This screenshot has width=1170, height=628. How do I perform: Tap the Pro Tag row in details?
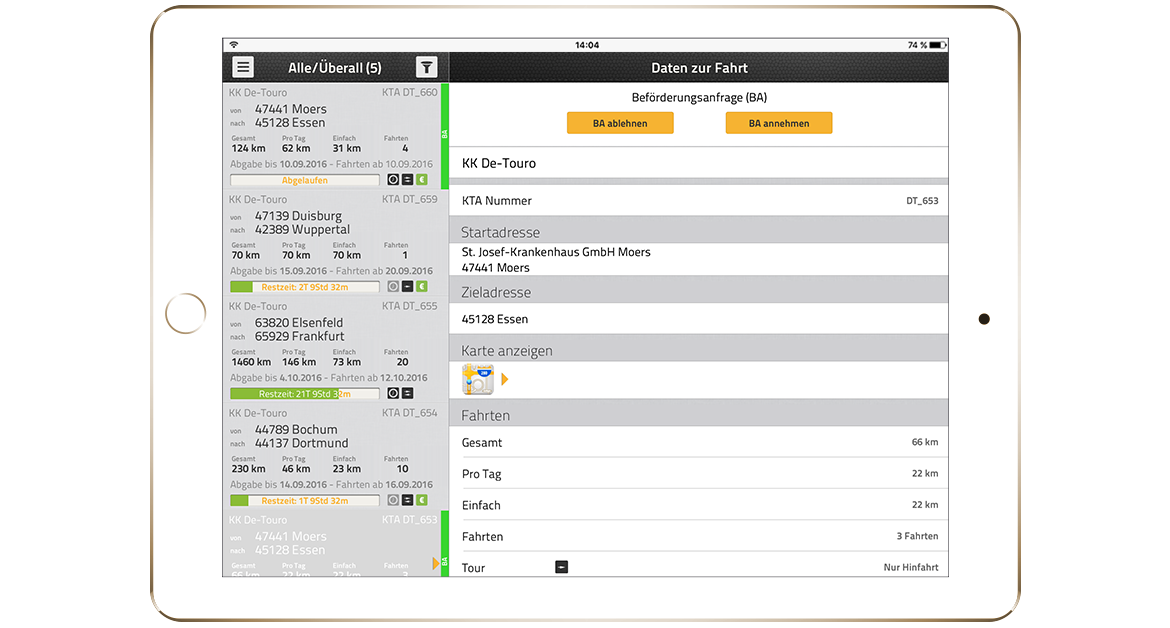click(x=698, y=474)
